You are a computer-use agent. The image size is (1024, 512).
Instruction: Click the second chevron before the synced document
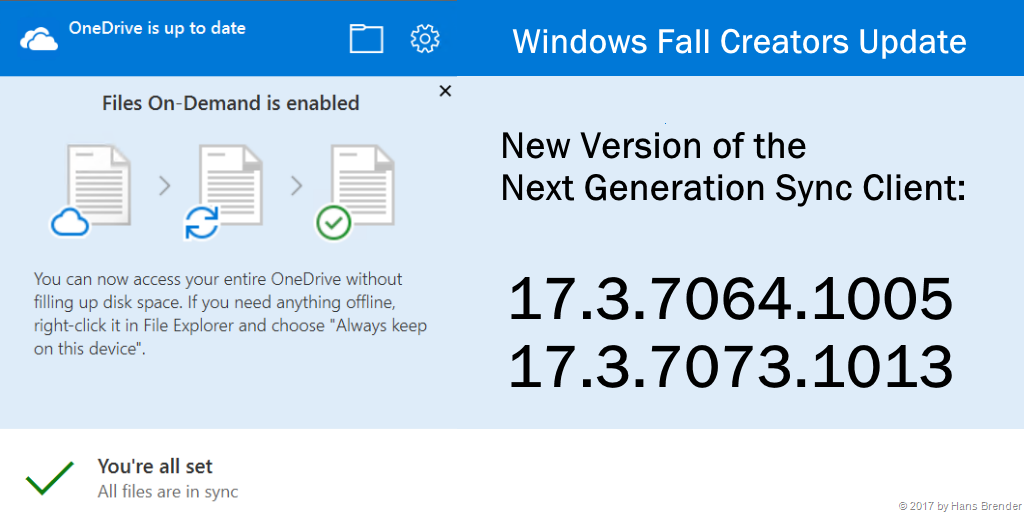pos(296,186)
